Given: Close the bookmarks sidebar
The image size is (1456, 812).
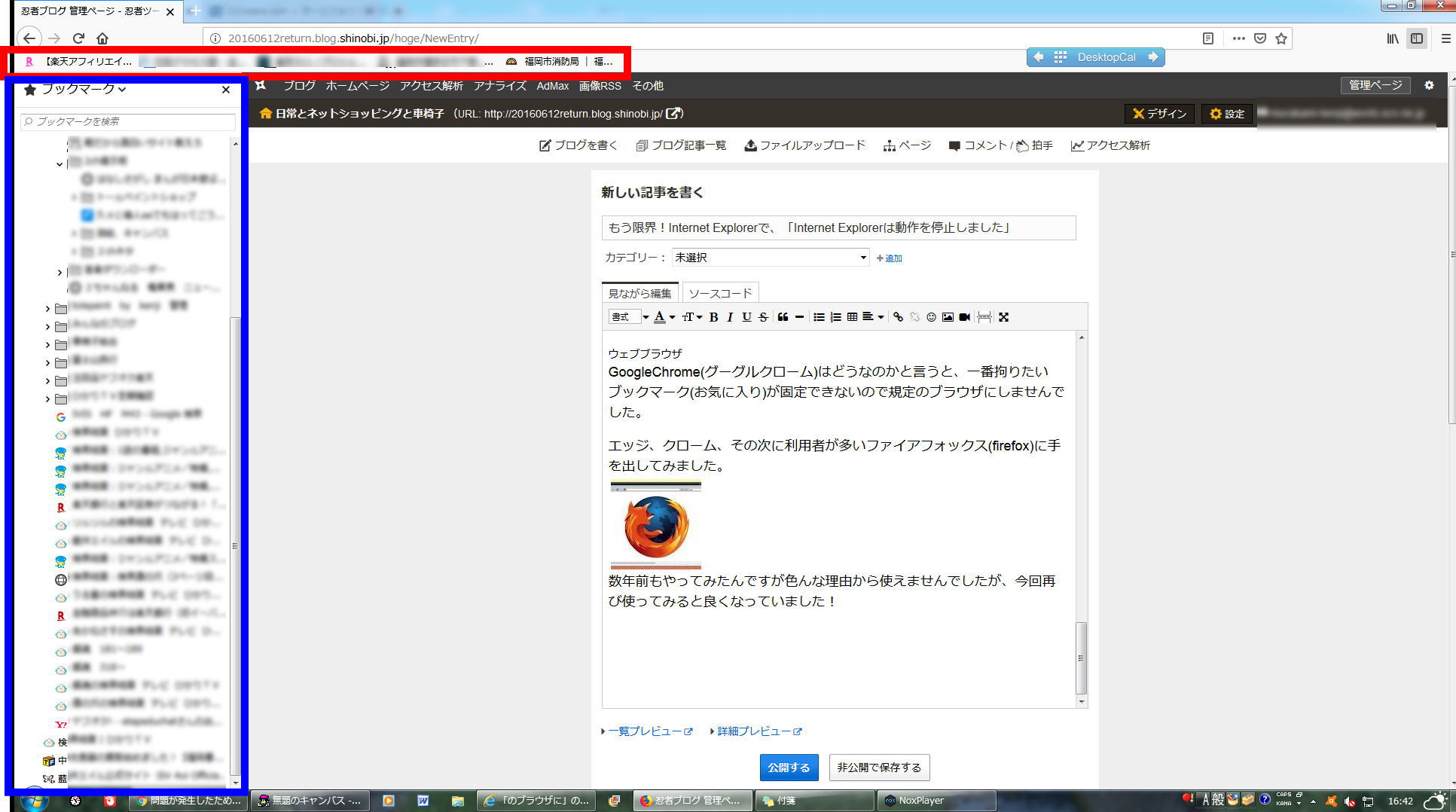Looking at the screenshot, I should pyautogui.click(x=225, y=90).
